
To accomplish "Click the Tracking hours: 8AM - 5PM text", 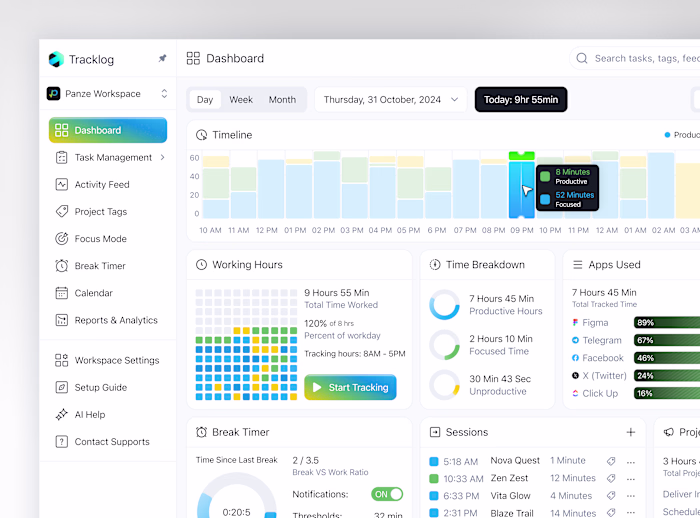I will pyautogui.click(x=355, y=354).
